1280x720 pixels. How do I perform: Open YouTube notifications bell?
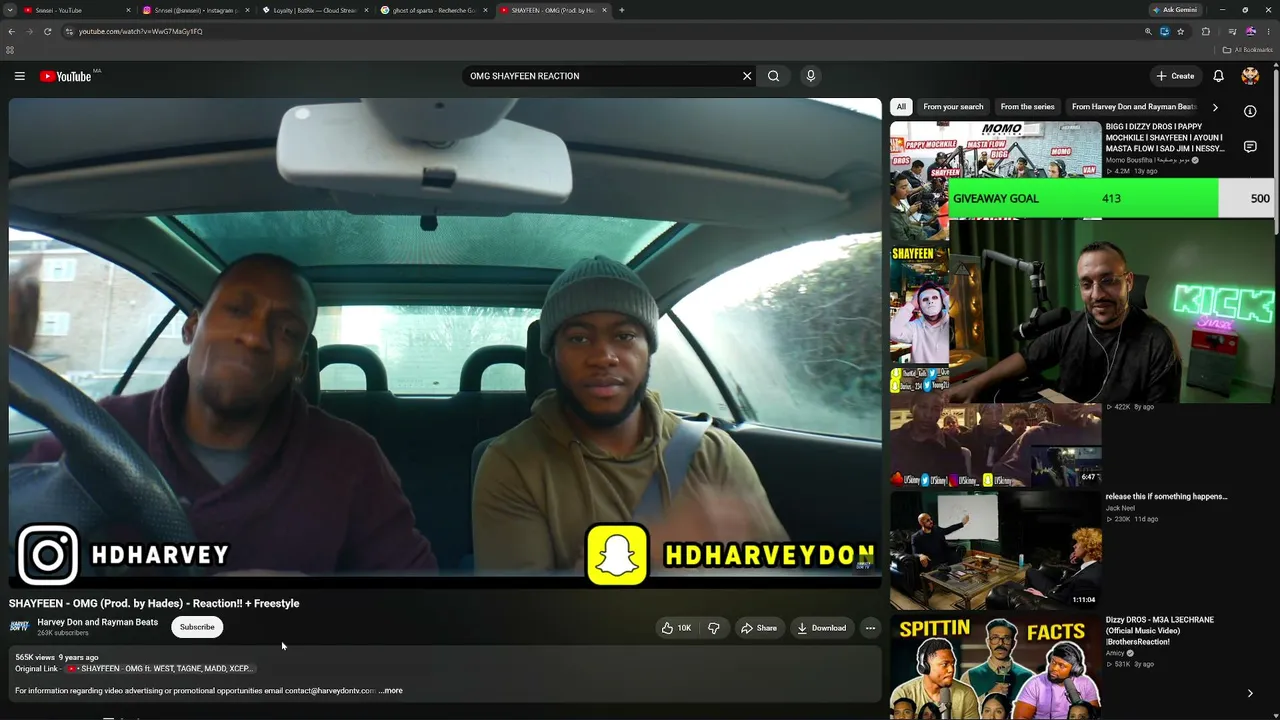point(1218,76)
